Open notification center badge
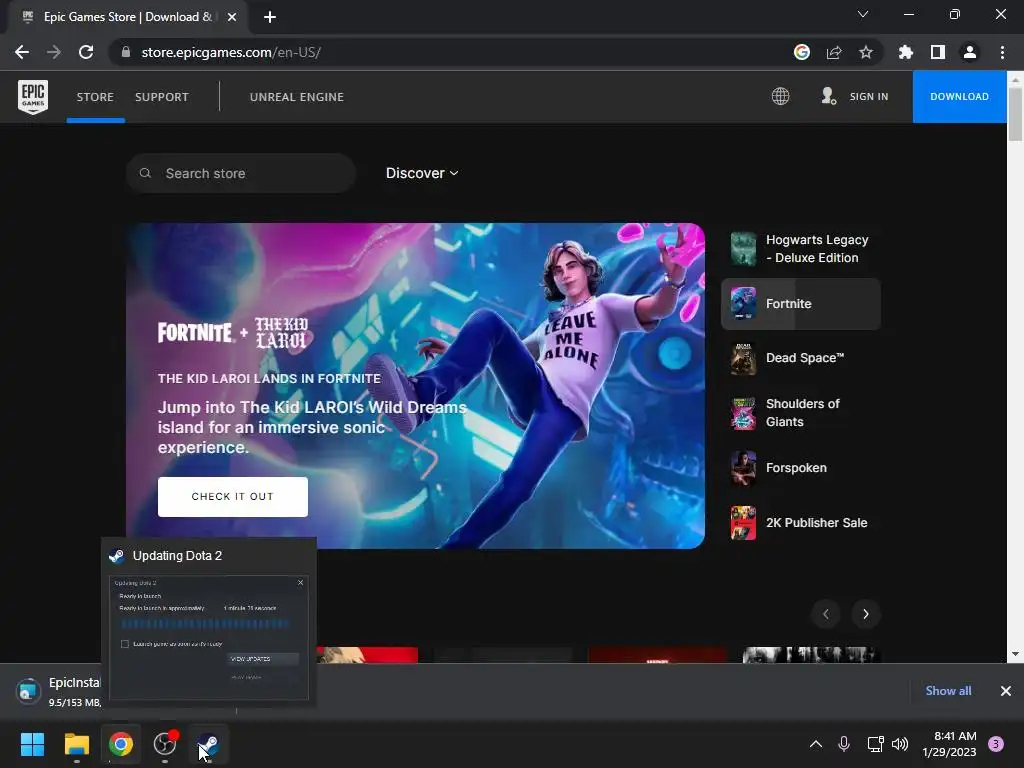 coord(996,744)
